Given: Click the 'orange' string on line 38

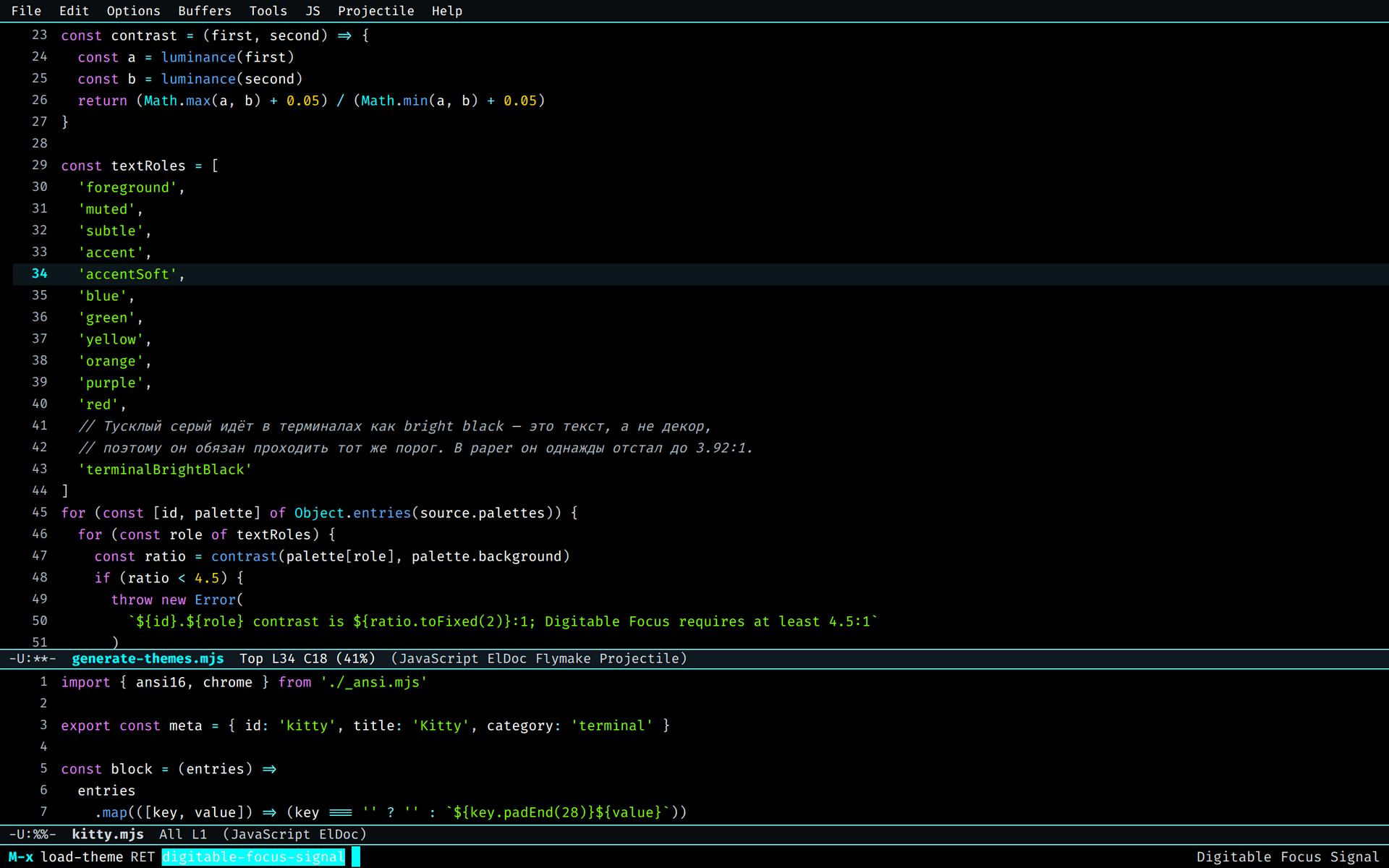Looking at the screenshot, I should [x=111, y=361].
